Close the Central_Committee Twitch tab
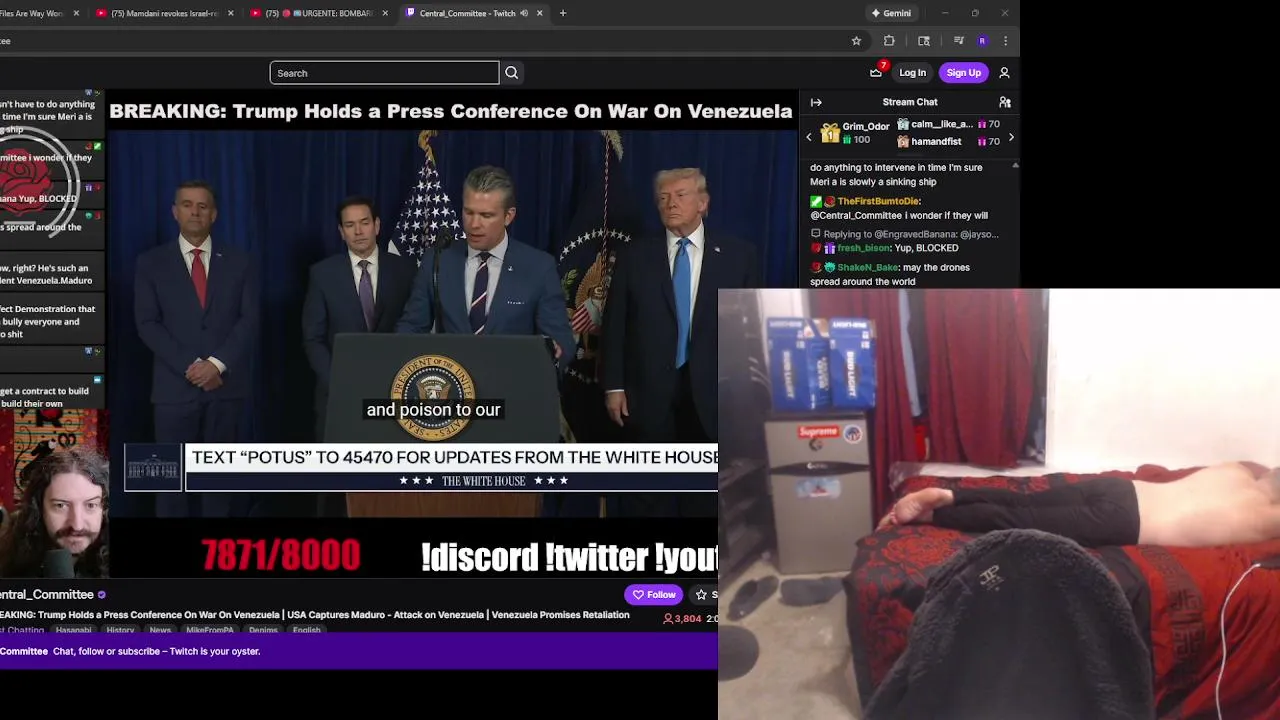This screenshot has width=1280, height=720. click(540, 13)
